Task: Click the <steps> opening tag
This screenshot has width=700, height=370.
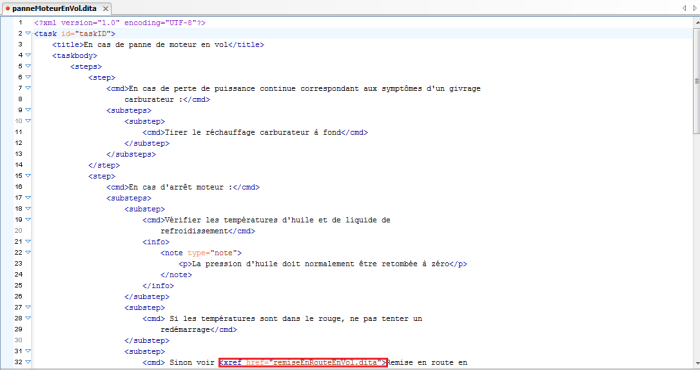Action: pos(86,67)
